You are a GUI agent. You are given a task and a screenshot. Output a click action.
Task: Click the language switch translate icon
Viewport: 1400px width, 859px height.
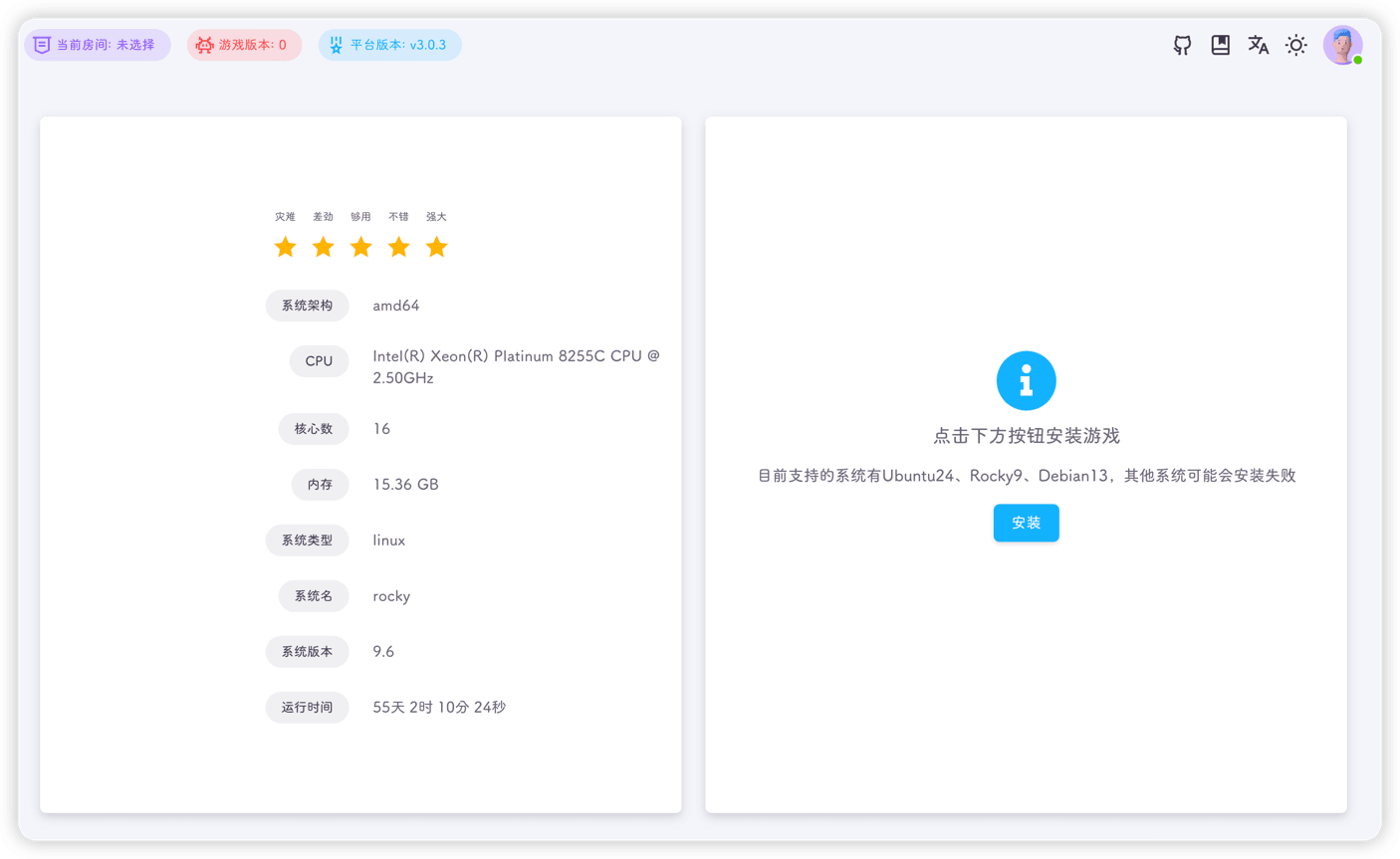[x=1258, y=45]
